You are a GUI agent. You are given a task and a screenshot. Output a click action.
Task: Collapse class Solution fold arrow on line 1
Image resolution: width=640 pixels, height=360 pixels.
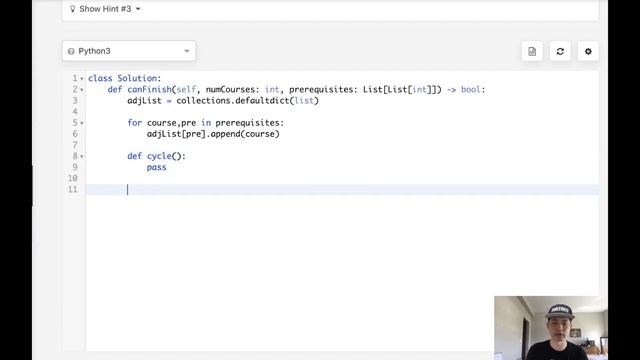pos(82,78)
